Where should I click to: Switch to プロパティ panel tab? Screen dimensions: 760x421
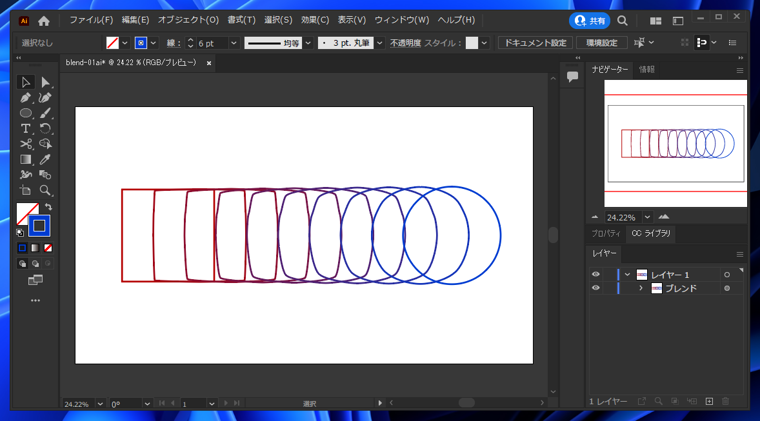[x=606, y=234]
